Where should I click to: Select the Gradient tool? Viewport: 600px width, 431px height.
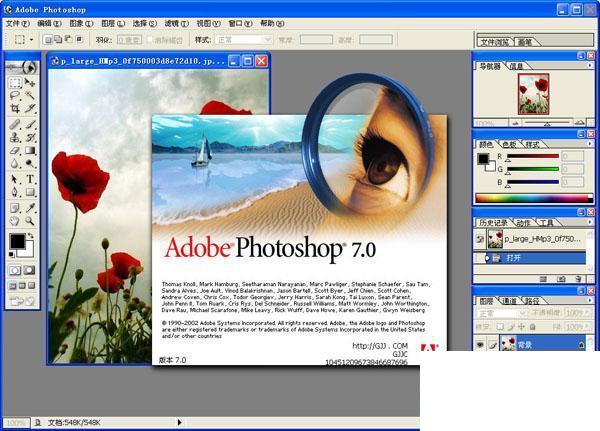[x=30, y=150]
